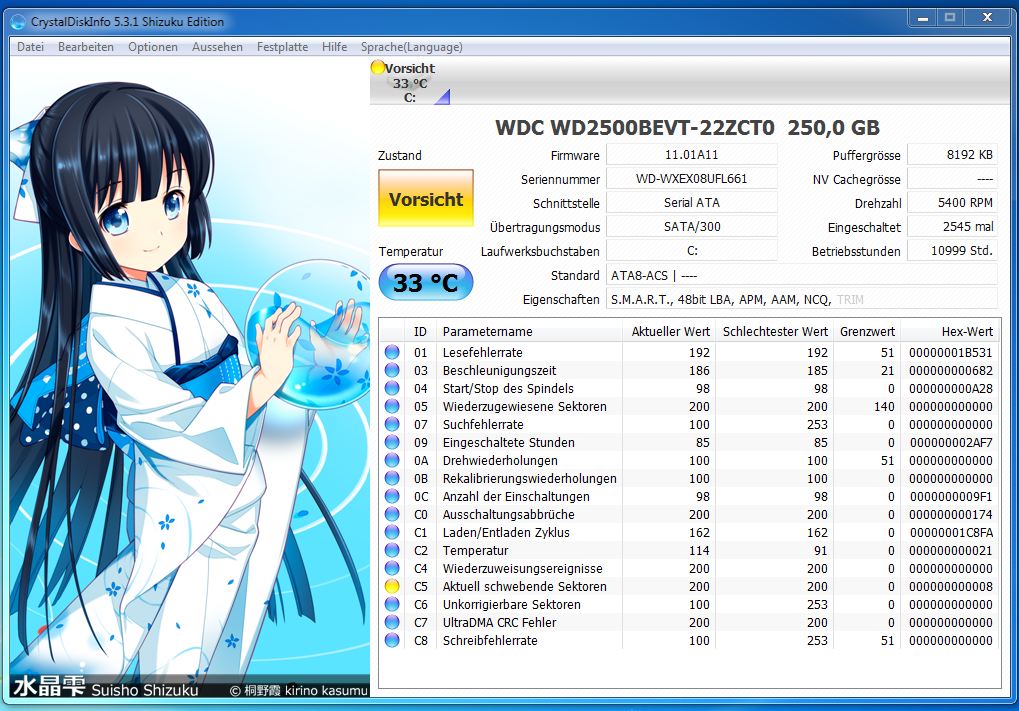Click hex value 00000001B531
The height and width of the screenshot is (711, 1019).
pos(951,352)
